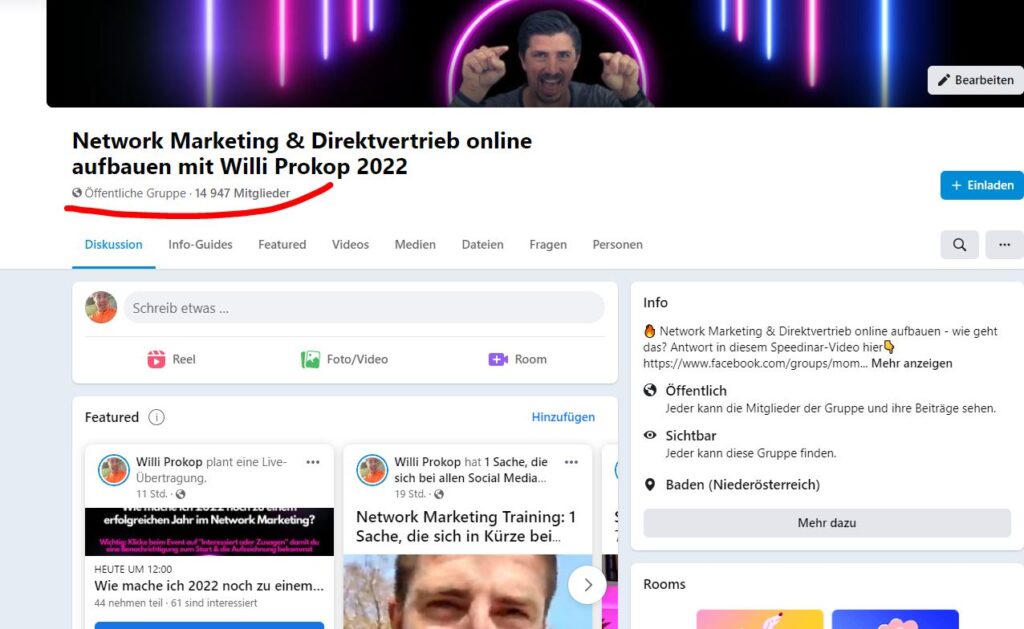This screenshot has height=629, width=1024.
Task: Click profile picture beside post field
Action: tap(101, 308)
